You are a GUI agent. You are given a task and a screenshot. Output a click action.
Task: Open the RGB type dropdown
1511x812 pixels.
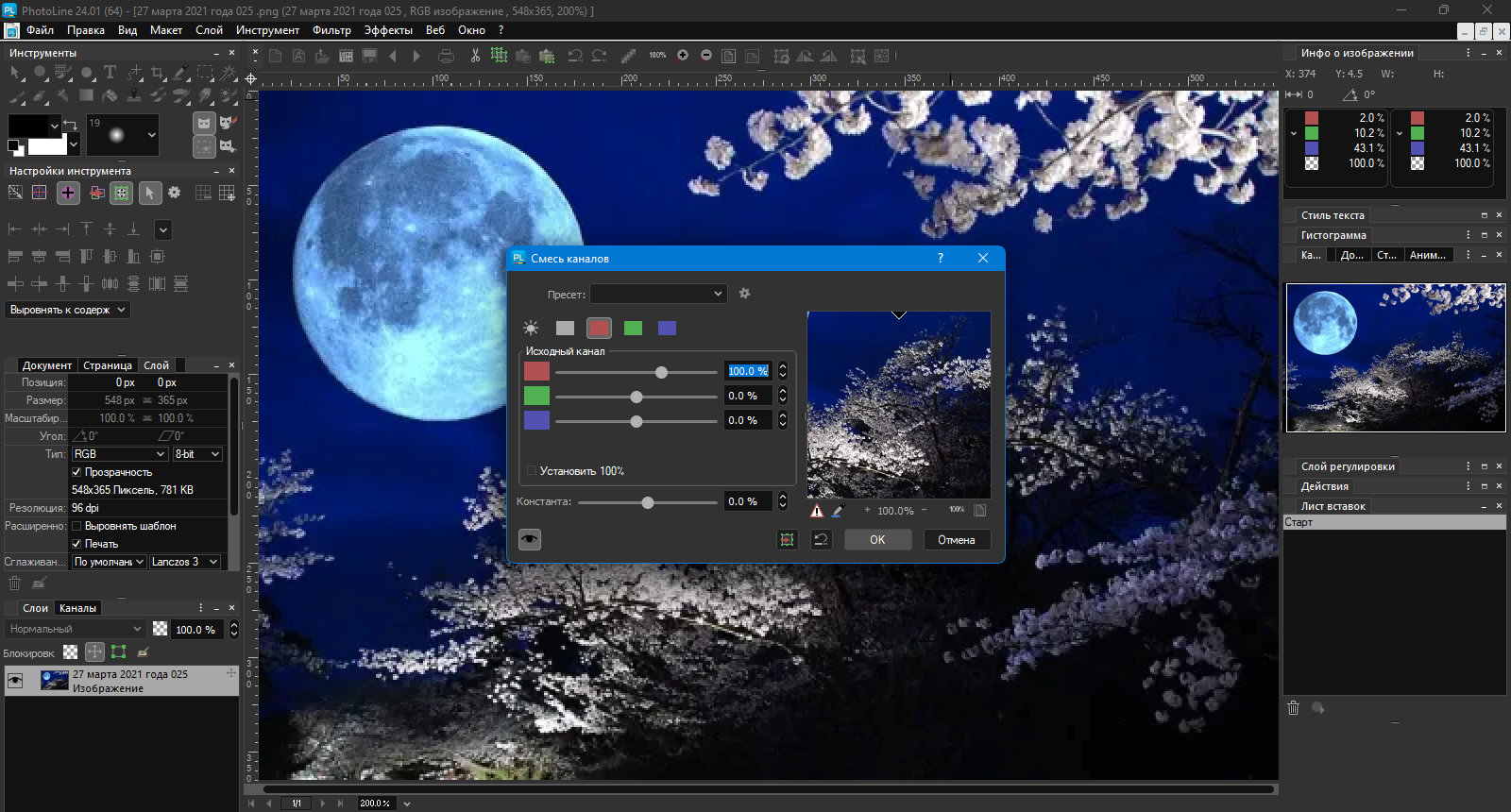tap(119, 454)
